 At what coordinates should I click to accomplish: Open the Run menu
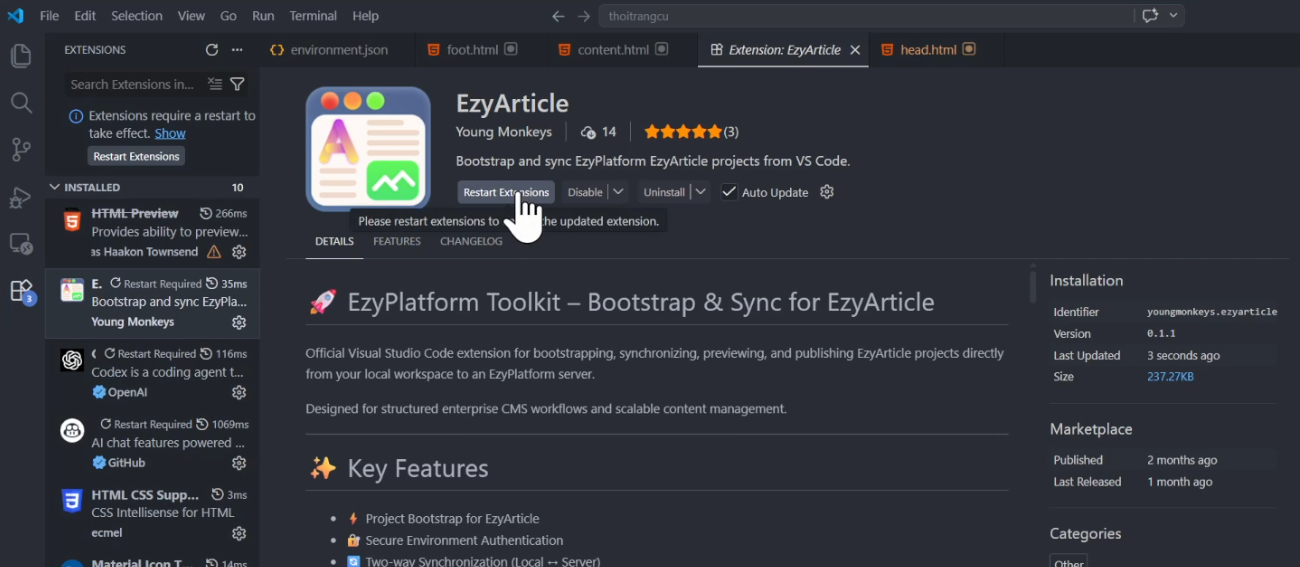(263, 16)
